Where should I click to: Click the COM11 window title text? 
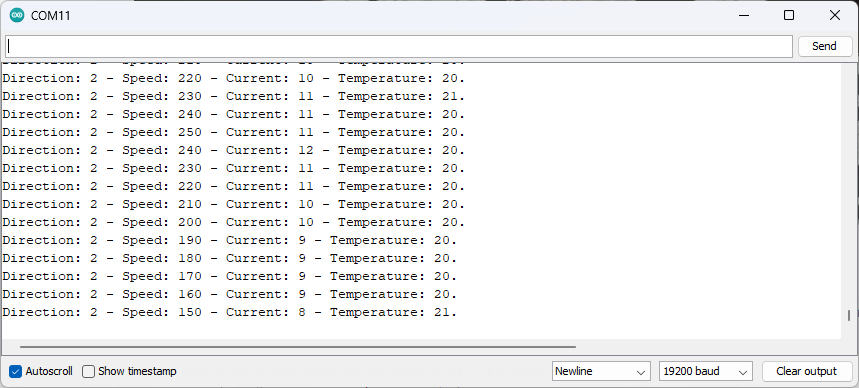tap(50, 15)
